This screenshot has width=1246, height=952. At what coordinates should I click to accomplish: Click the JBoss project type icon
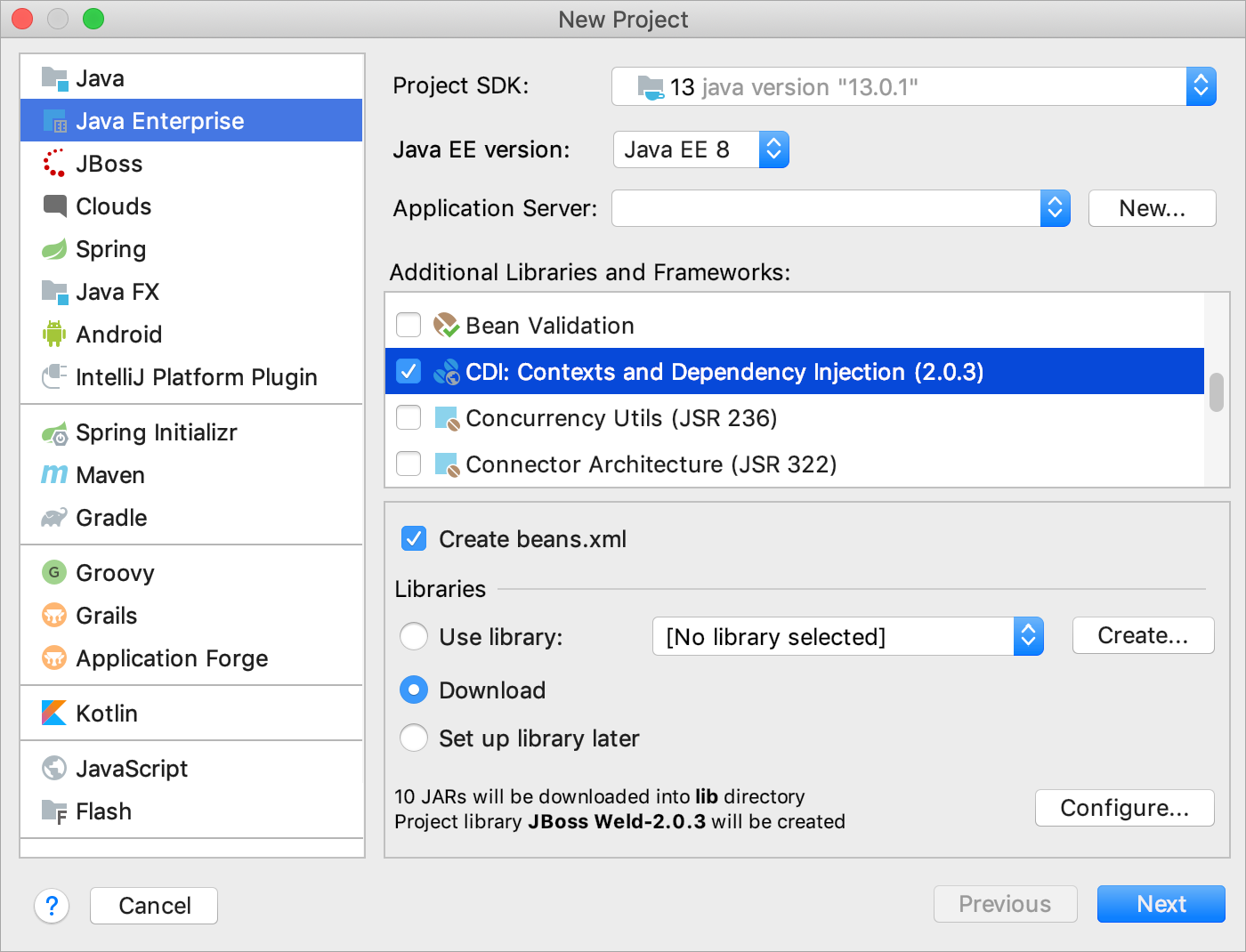click(x=53, y=164)
